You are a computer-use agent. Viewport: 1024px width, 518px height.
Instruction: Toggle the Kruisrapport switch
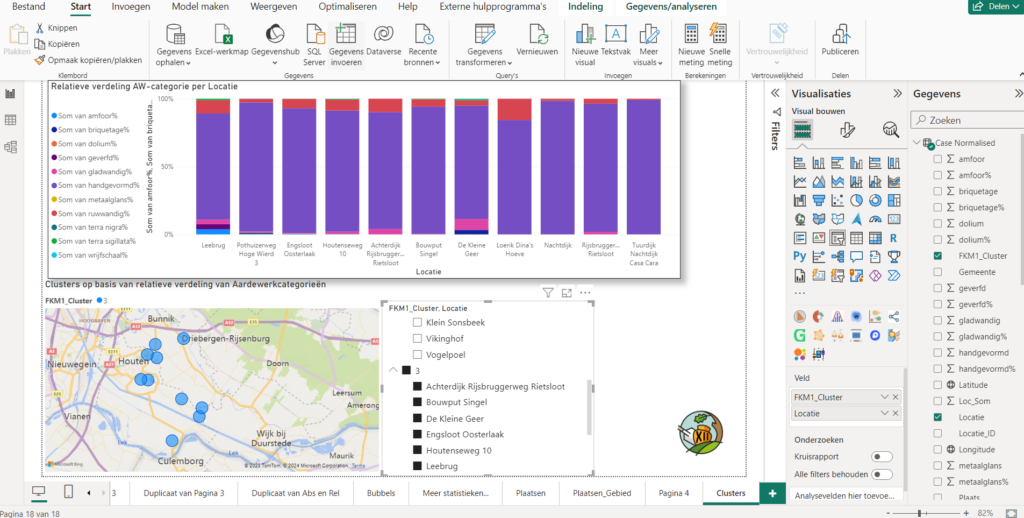pyautogui.click(x=882, y=456)
